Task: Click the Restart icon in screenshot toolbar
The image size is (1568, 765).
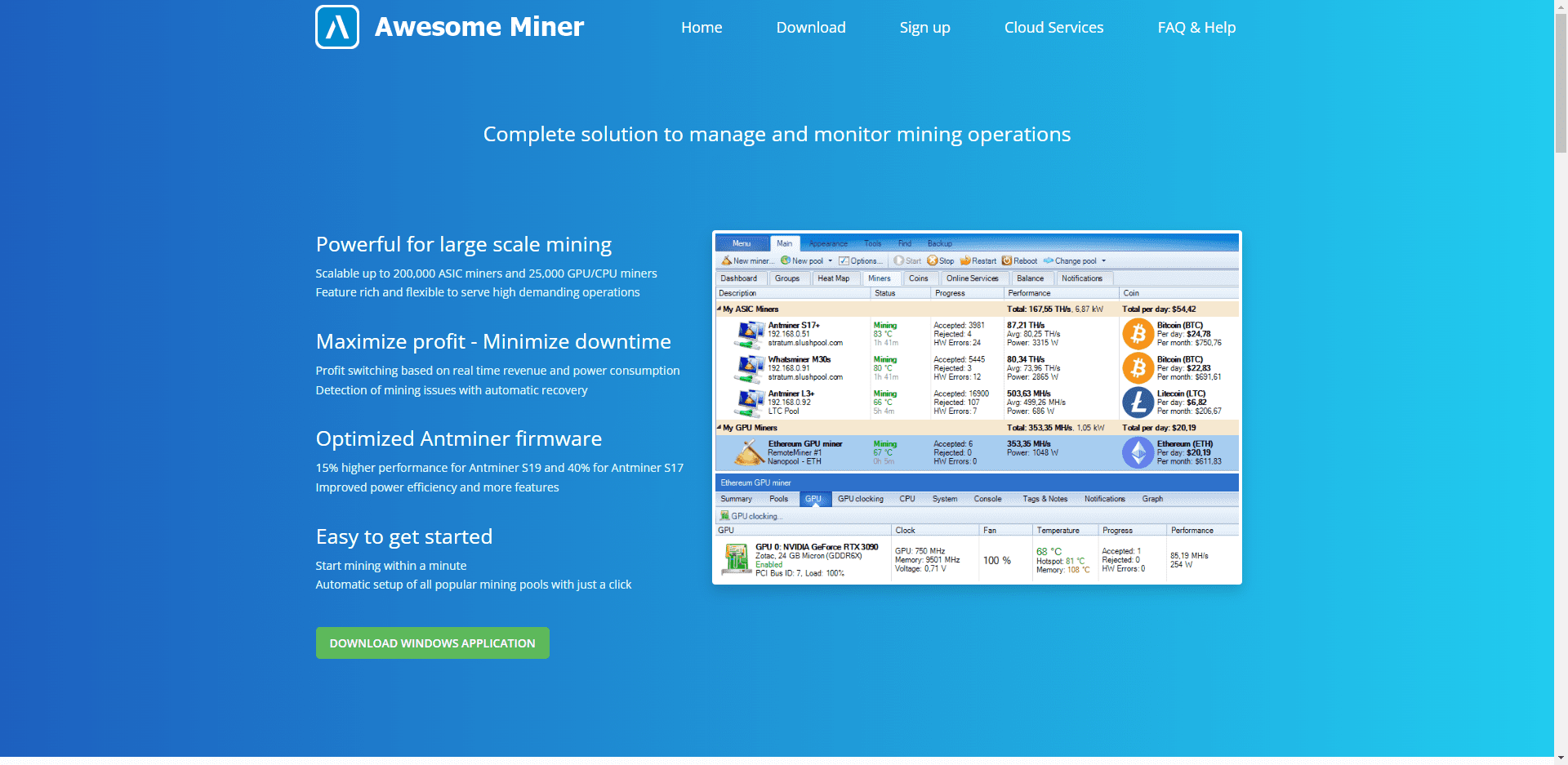Action: tap(965, 261)
